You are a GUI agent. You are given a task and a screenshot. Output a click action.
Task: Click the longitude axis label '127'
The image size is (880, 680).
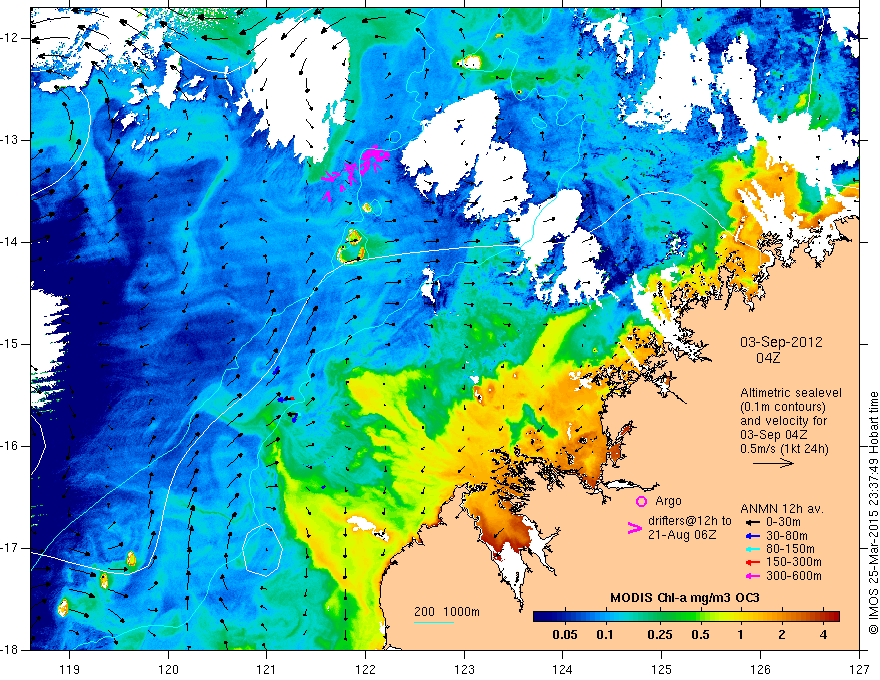coord(859,669)
